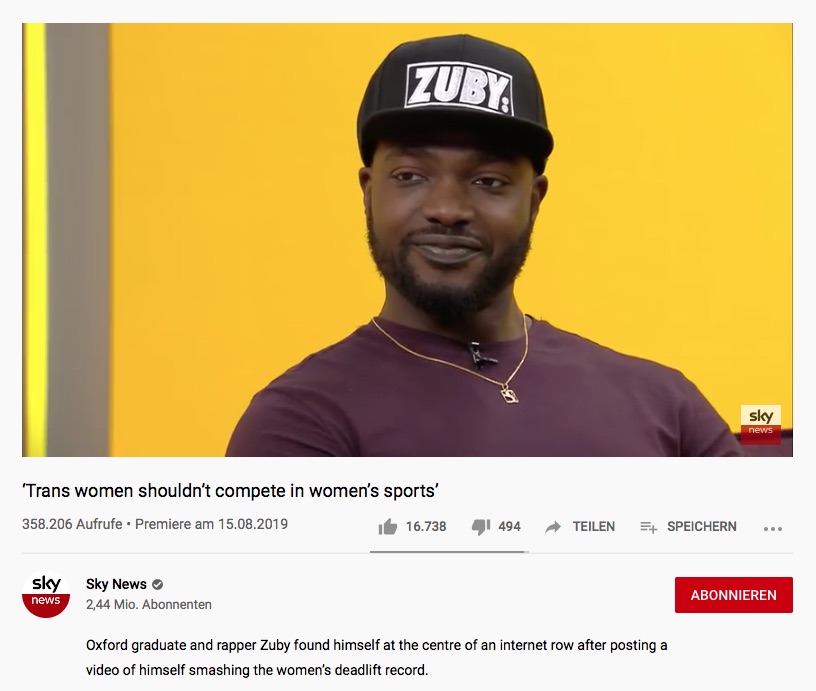Click the TEILEN share button label
Screen dimensions: 816x691
[594, 527]
